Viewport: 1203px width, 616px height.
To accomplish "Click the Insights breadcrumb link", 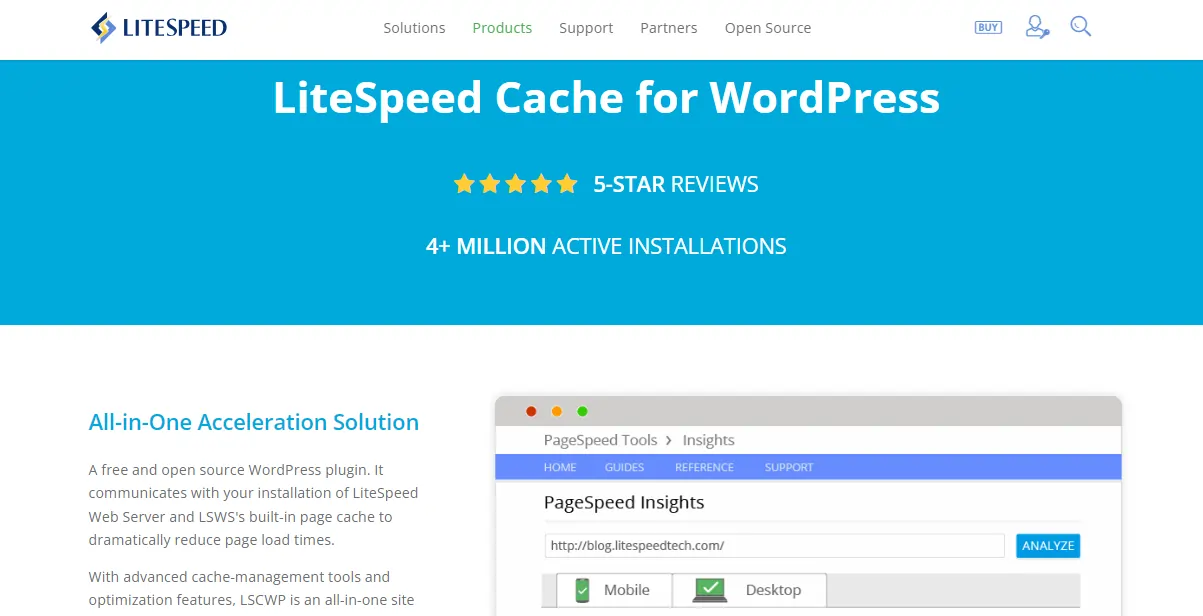I will click(708, 440).
